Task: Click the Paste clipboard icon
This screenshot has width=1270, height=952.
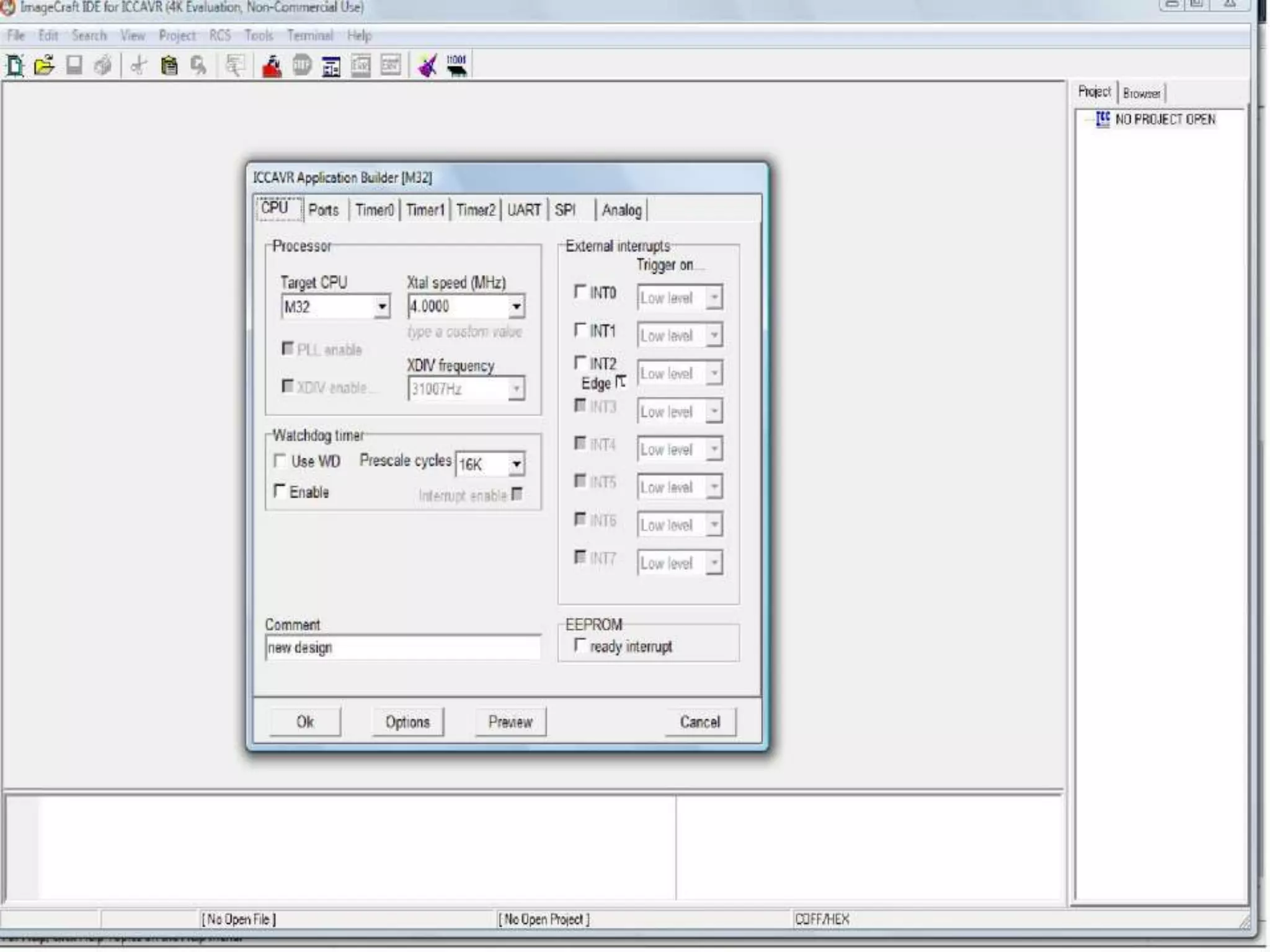Action: [x=169, y=65]
